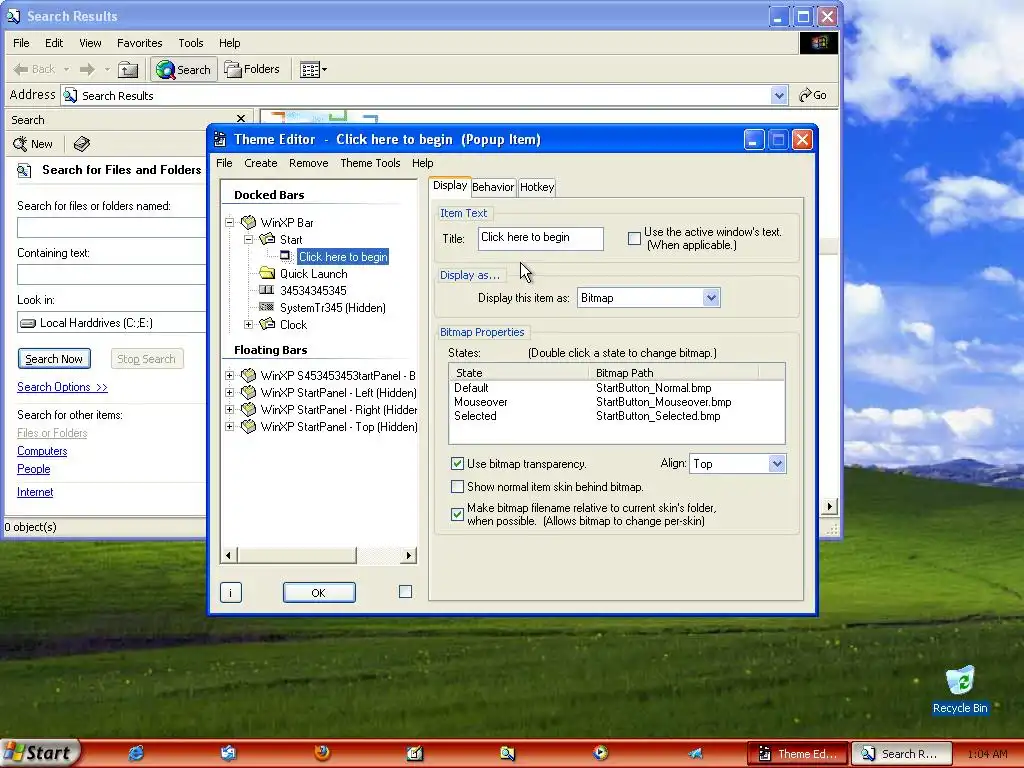Select Selected state row in bitmap list

tap(616, 416)
